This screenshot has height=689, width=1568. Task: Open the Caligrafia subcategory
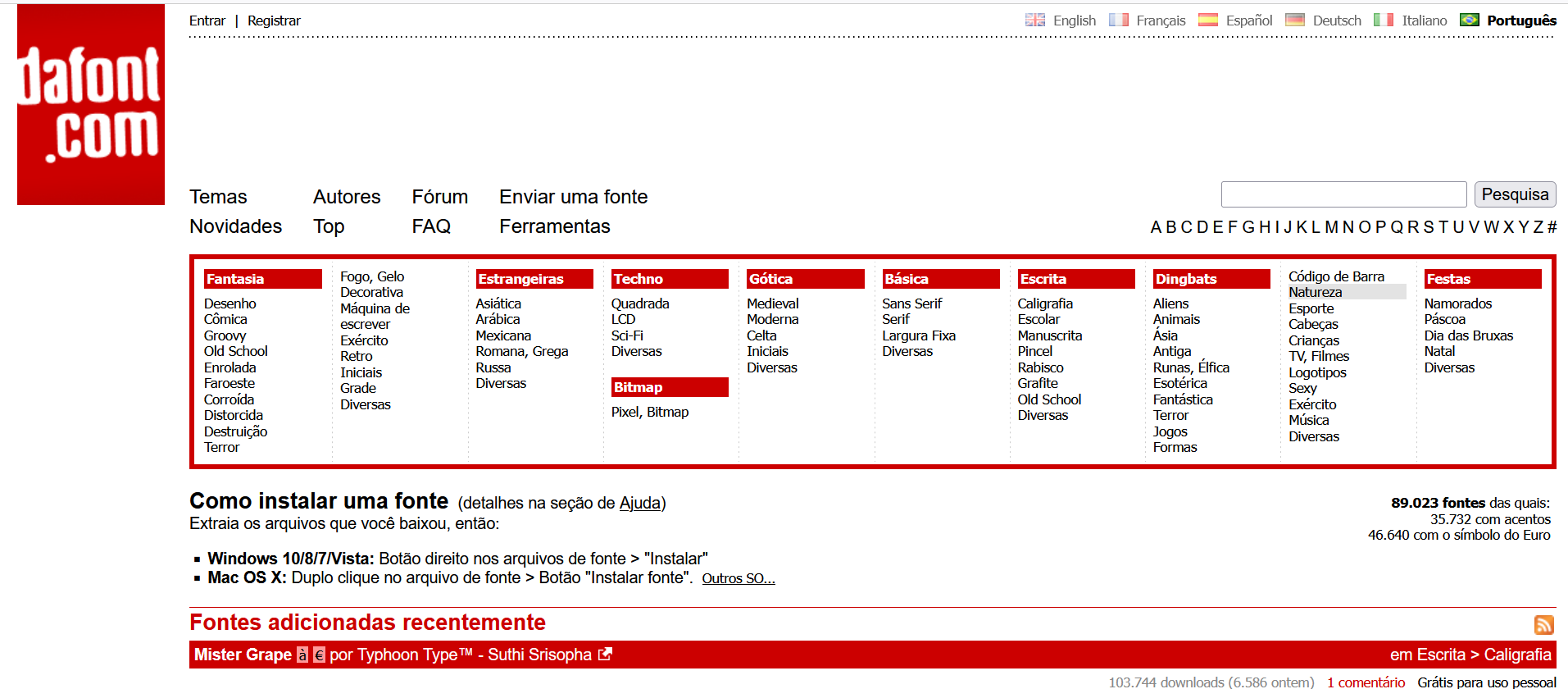point(1045,303)
